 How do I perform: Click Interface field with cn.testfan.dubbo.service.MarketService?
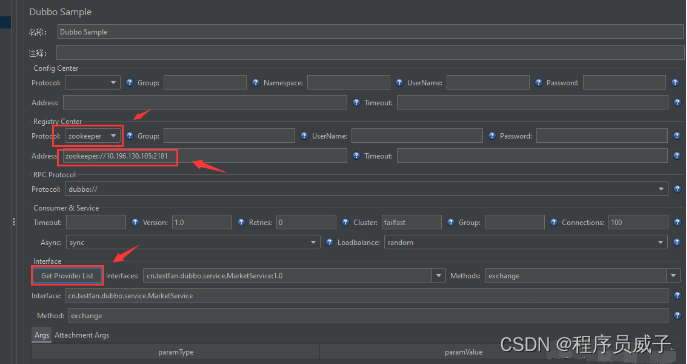pyautogui.click(x=367, y=296)
